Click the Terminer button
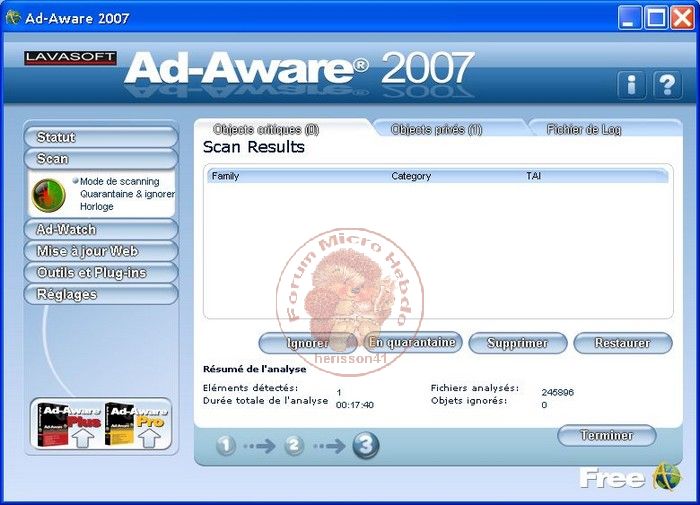Screen dimensions: 700x505 [x=607, y=435]
